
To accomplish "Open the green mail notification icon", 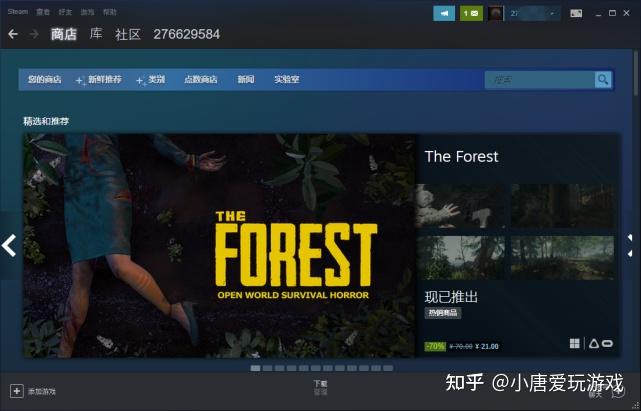I will (471, 13).
